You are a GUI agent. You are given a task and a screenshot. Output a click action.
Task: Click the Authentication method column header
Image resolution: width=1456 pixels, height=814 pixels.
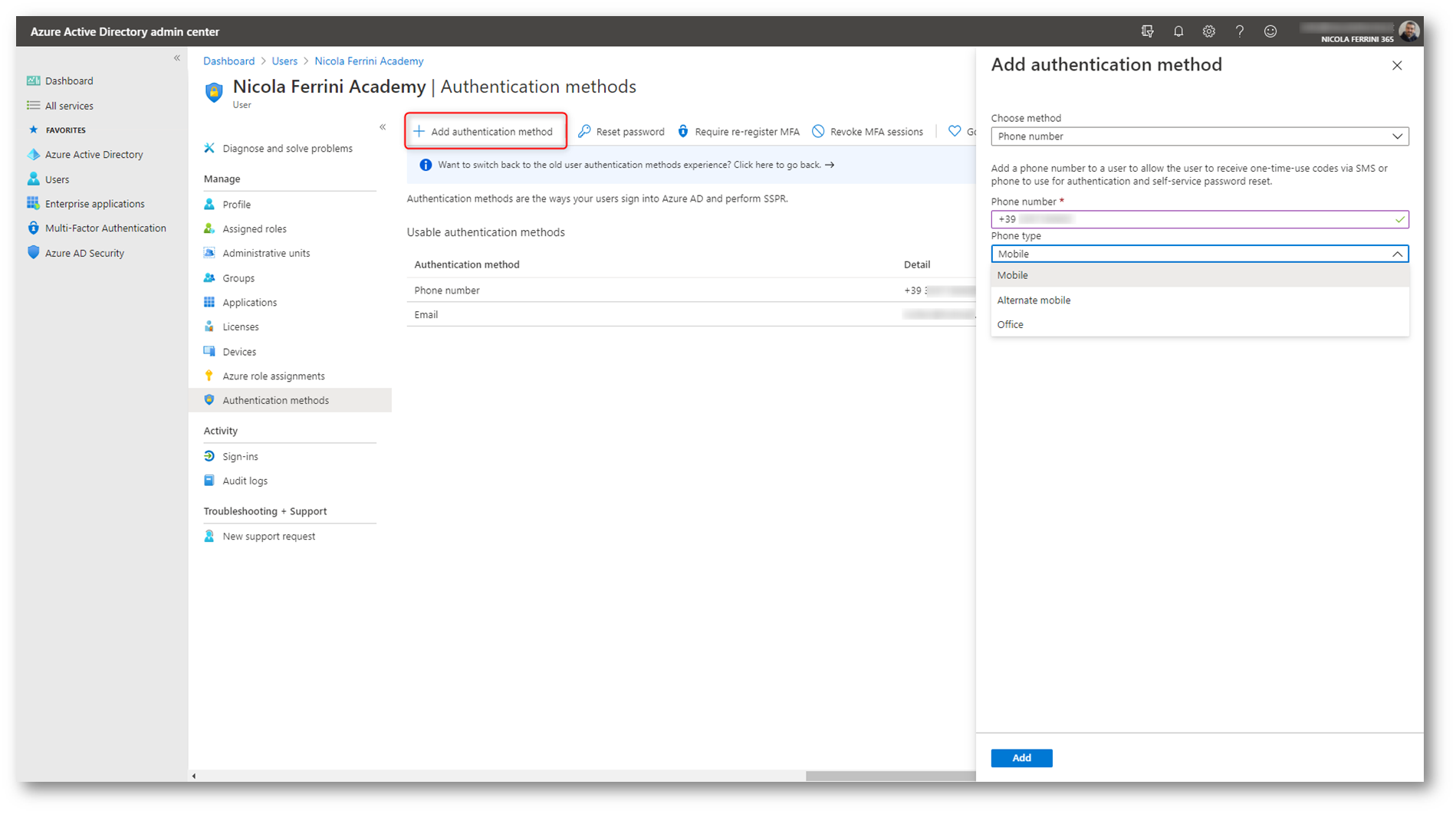coord(467,264)
